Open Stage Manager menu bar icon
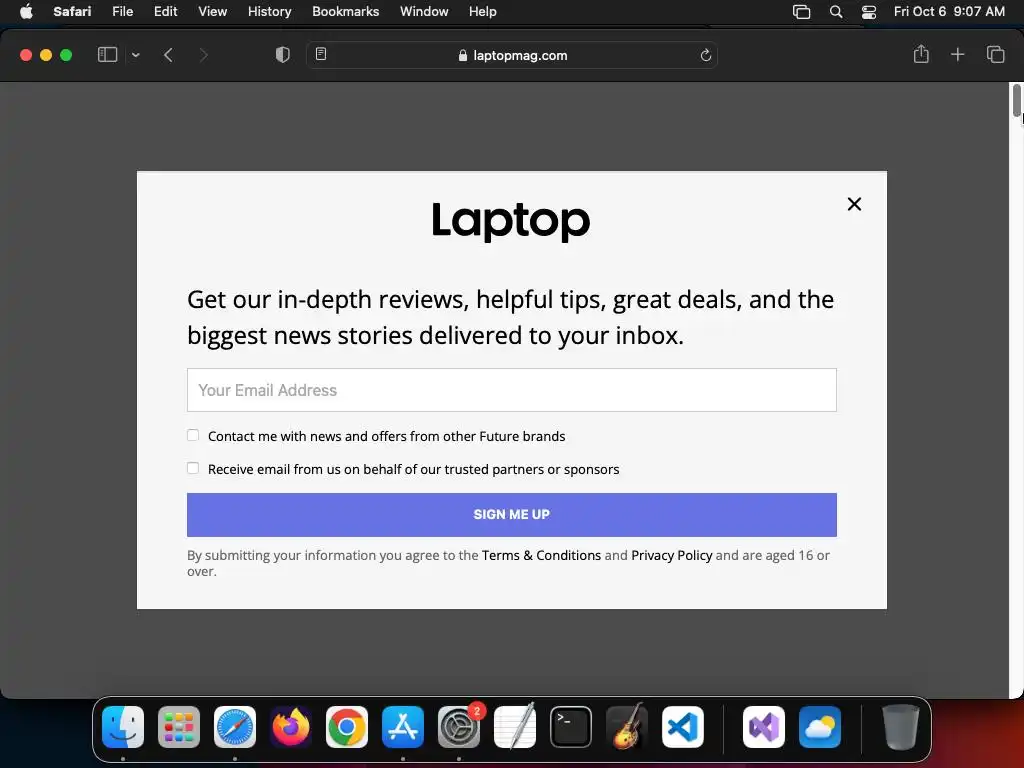Screen dimensions: 1024x768 (801, 12)
